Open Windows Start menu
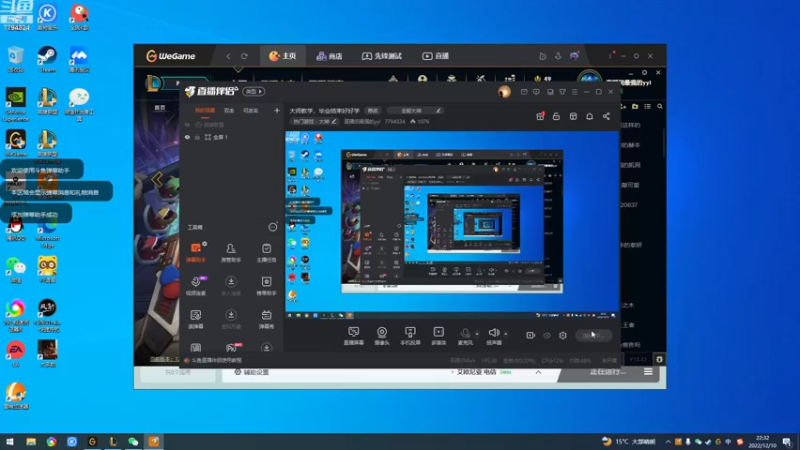Screen dimensions: 800x450 (10, 441)
